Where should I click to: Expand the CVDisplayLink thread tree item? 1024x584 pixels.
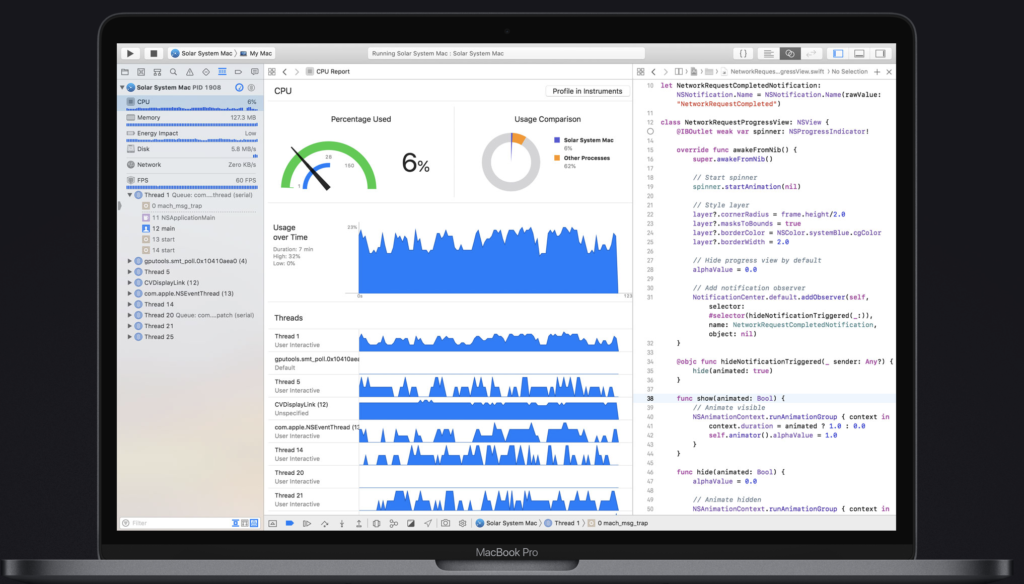click(x=129, y=283)
